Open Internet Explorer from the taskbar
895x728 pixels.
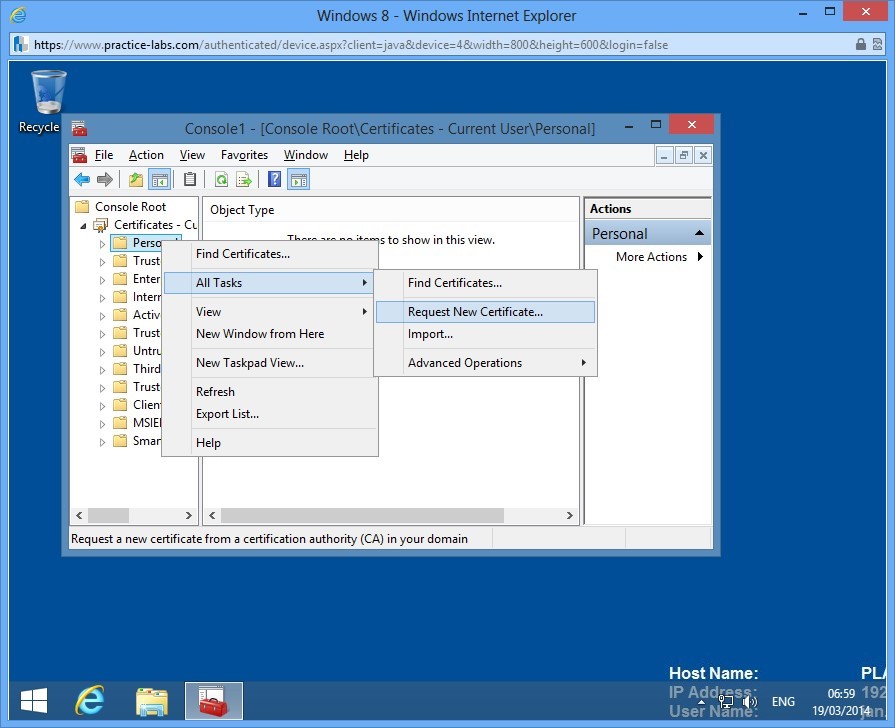click(x=89, y=701)
